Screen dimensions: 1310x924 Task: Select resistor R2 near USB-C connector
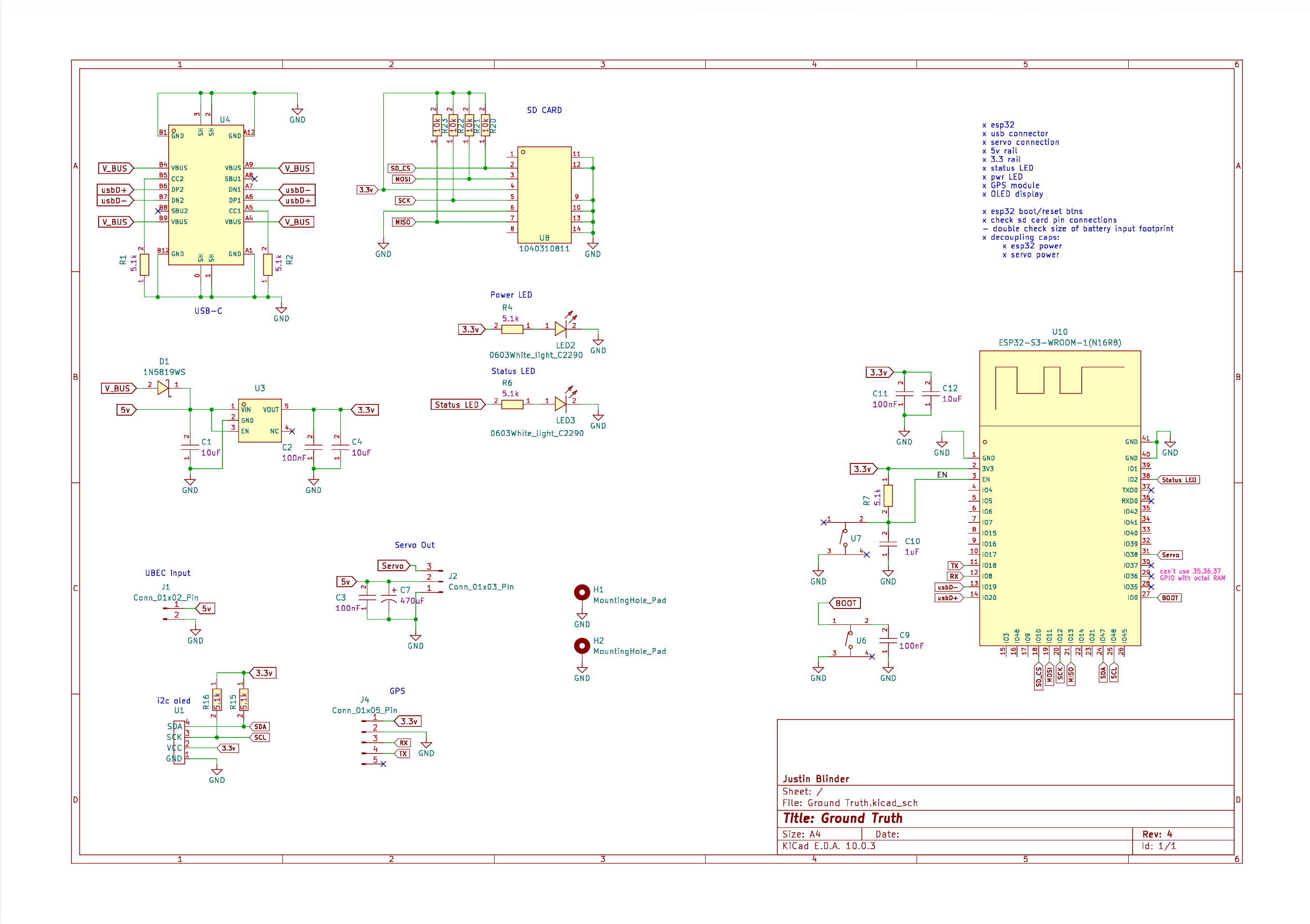click(x=268, y=265)
